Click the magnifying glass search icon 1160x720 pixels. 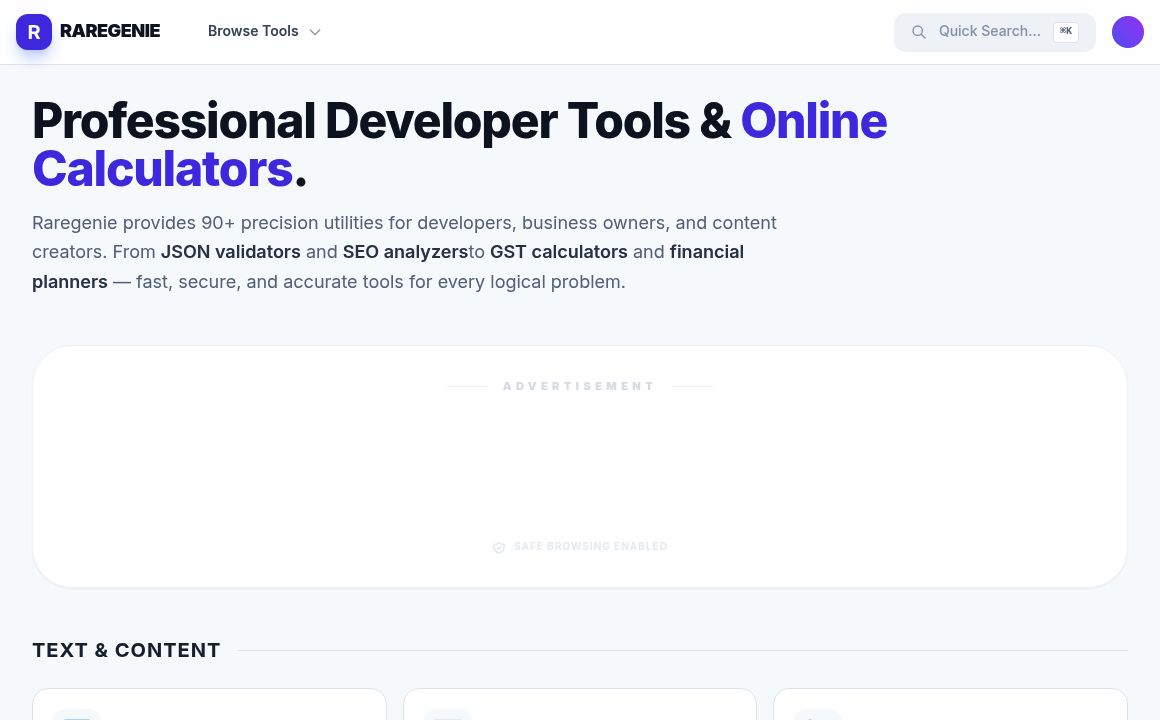(918, 32)
